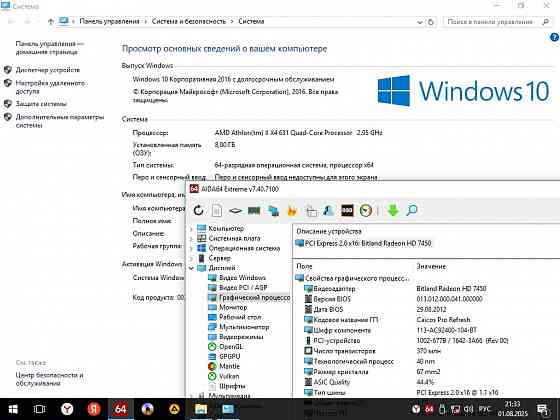The image size is (560, 420).
Task: Click the AIDA64 refresh toolbar icon
Action: [198, 210]
